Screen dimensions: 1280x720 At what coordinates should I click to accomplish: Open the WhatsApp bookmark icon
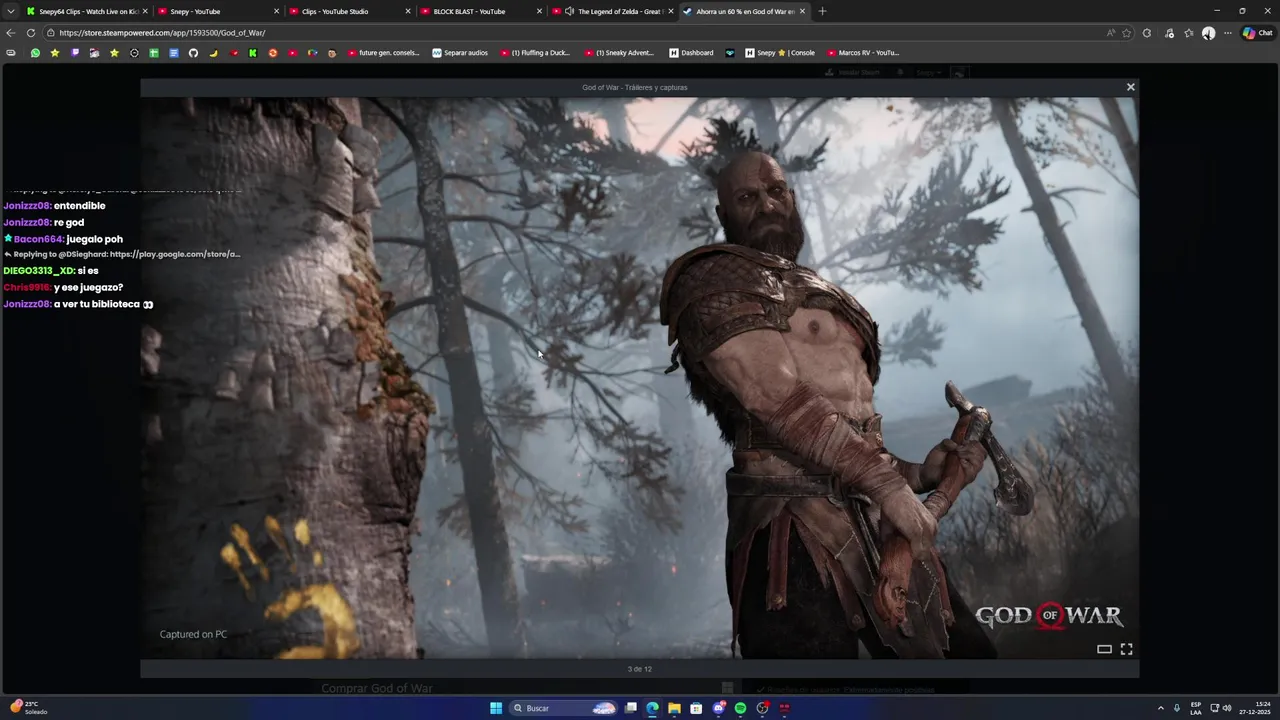[x=35, y=53]
